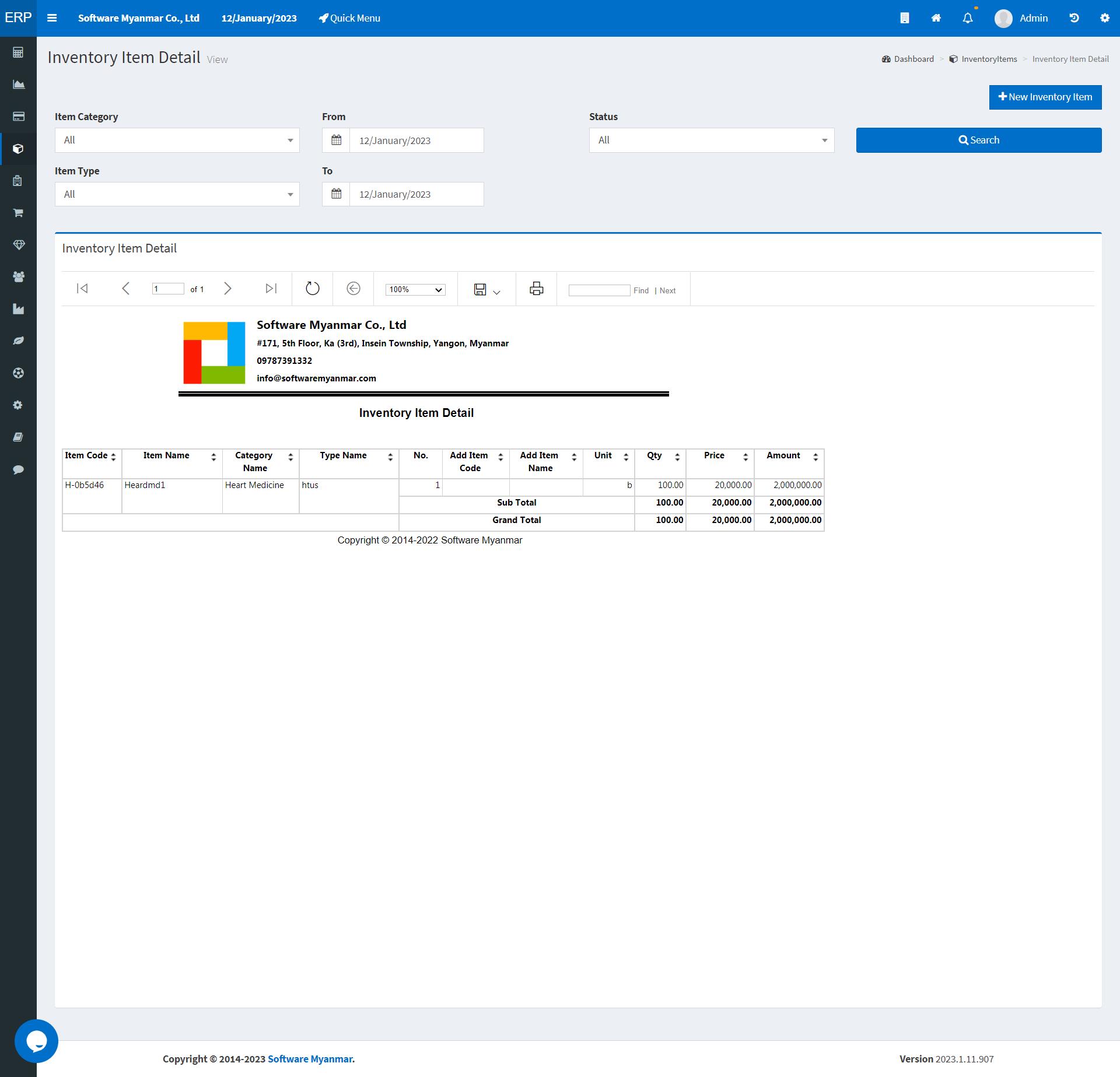
Task: Sort by Price column
Action: pos(745,457)
